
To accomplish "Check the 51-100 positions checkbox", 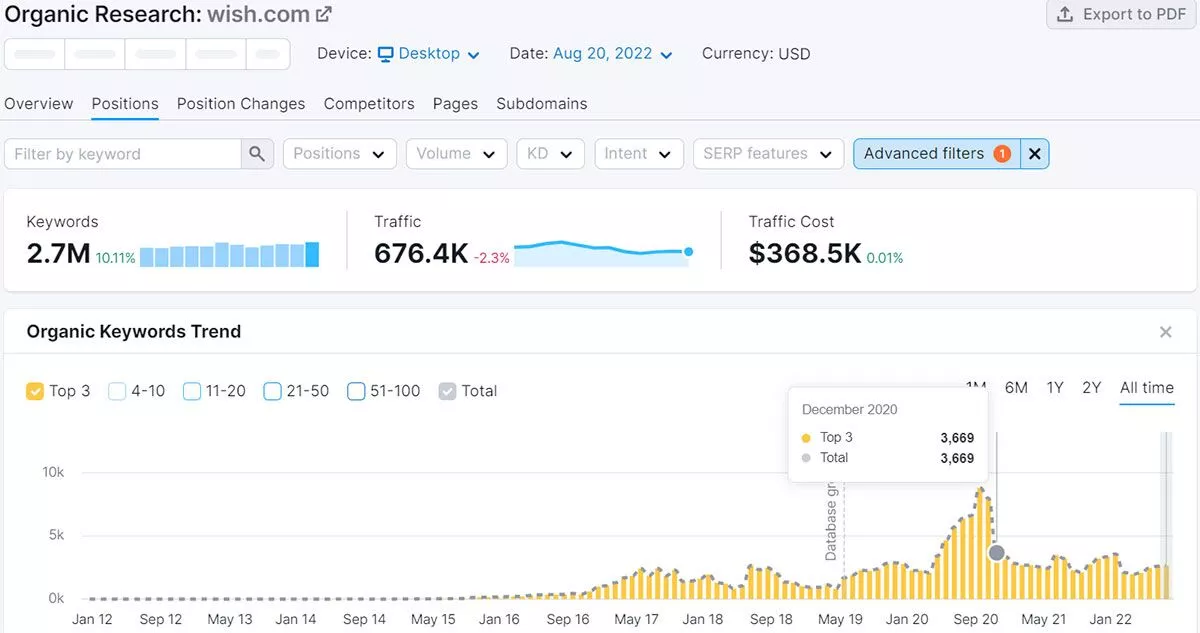I will click(x=356, y=391).
